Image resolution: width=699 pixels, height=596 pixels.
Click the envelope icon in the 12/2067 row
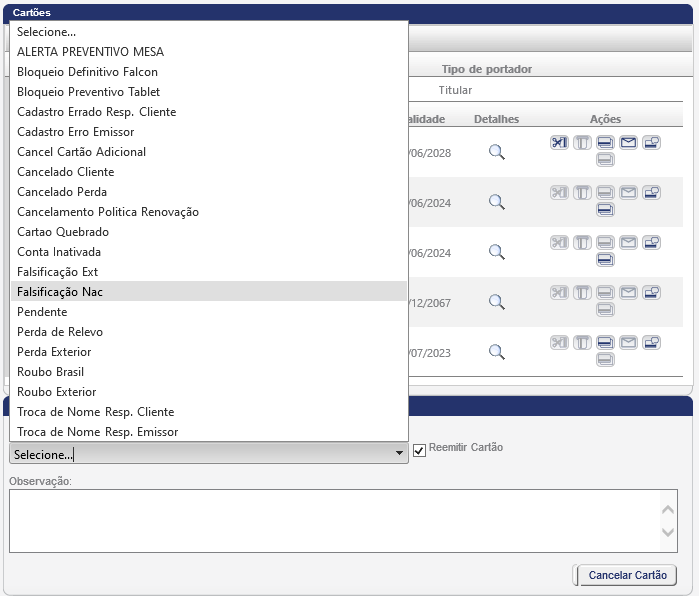628,292
